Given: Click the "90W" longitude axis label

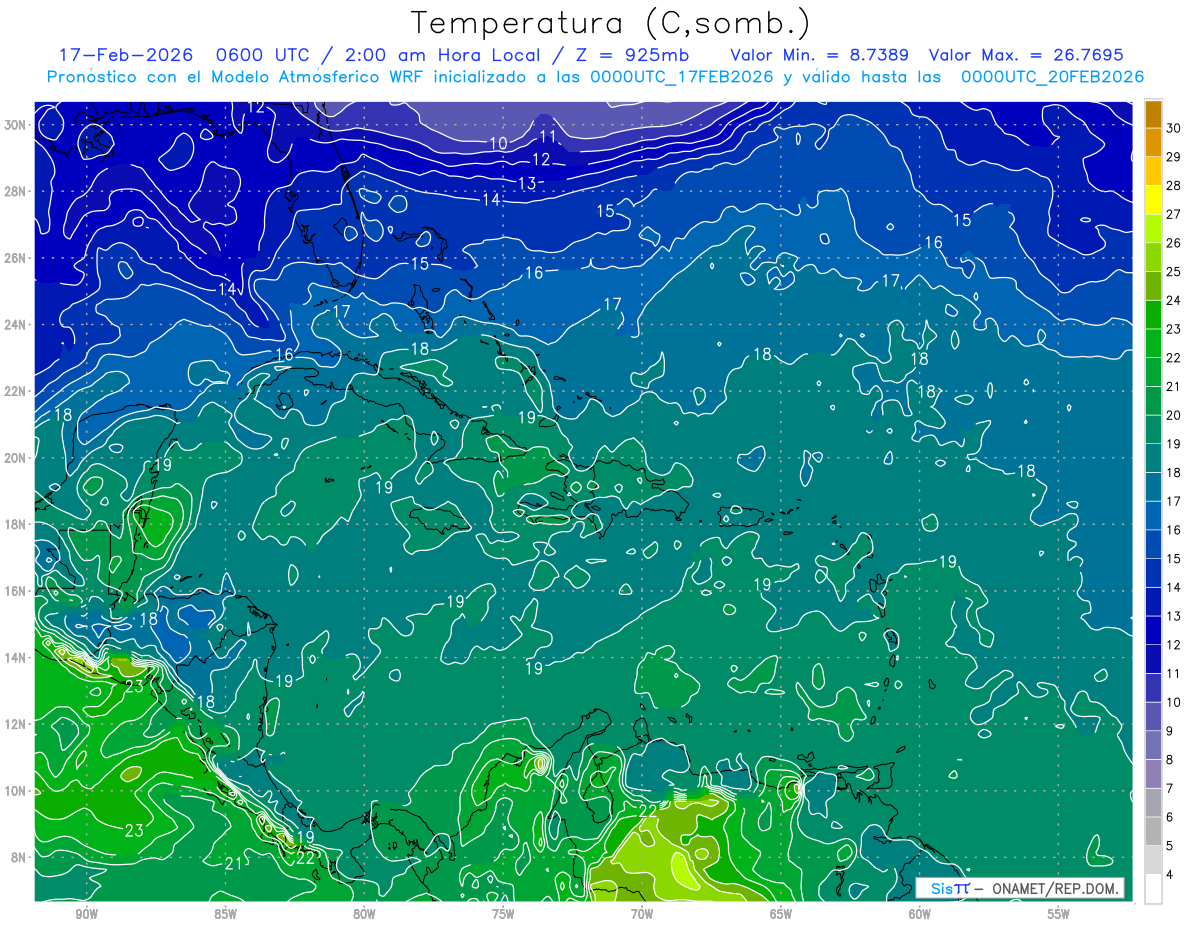Looking at the screenshot, I should click(x=86, y=914).
